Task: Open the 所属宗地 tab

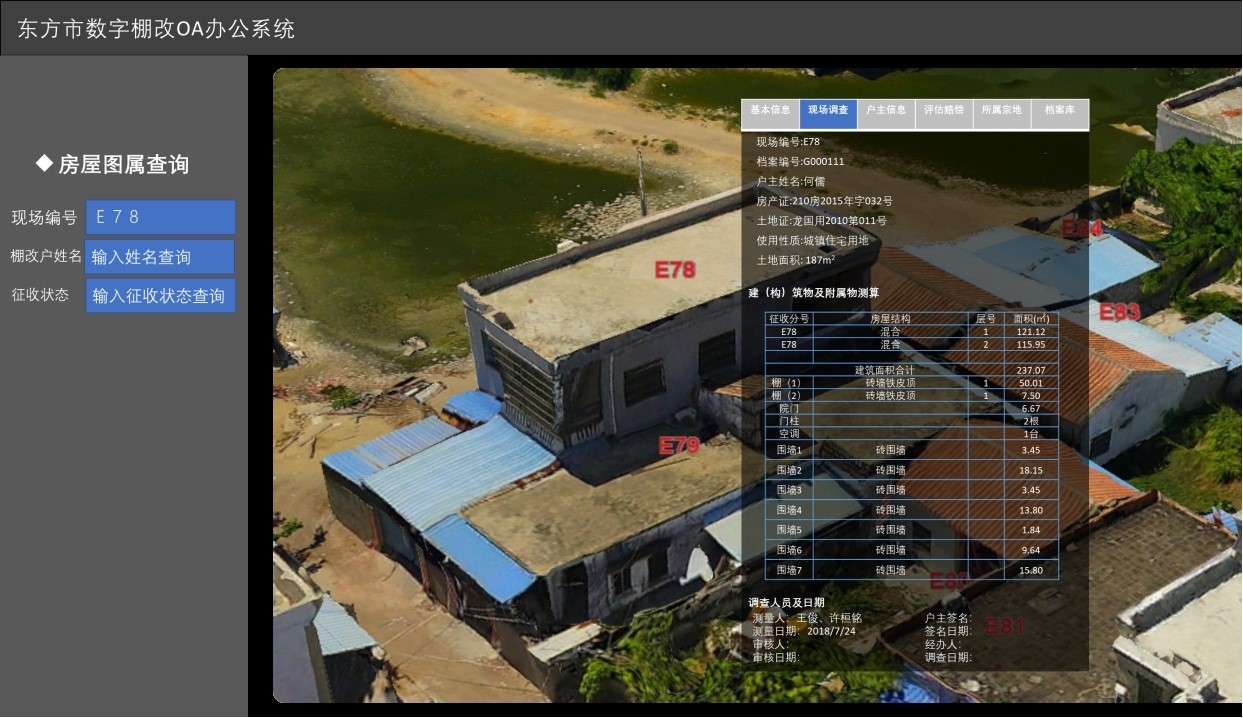Action: (x=1002, y=114)
